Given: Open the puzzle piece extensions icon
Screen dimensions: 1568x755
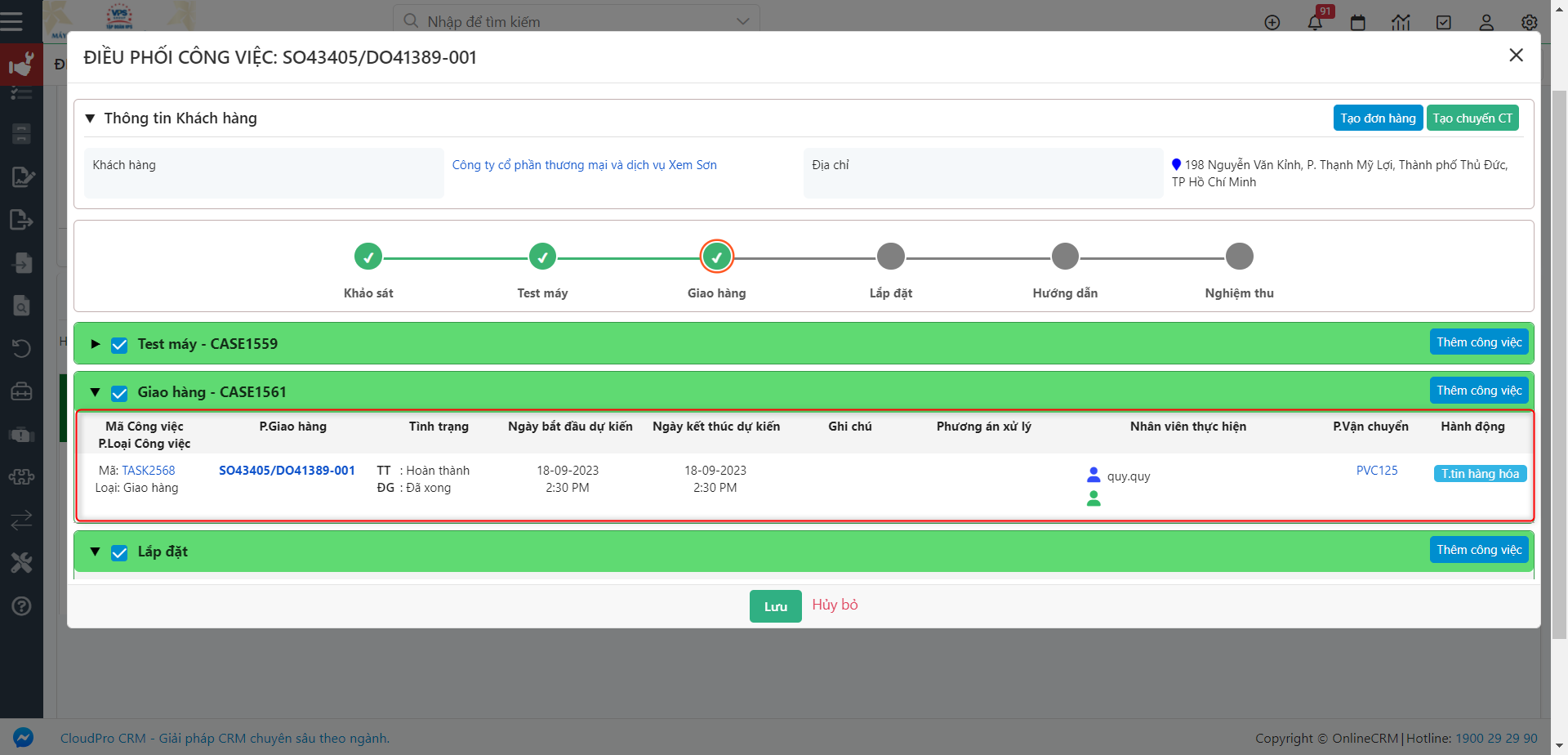Looking at the screenshot, I should click(x=21, y=476).
